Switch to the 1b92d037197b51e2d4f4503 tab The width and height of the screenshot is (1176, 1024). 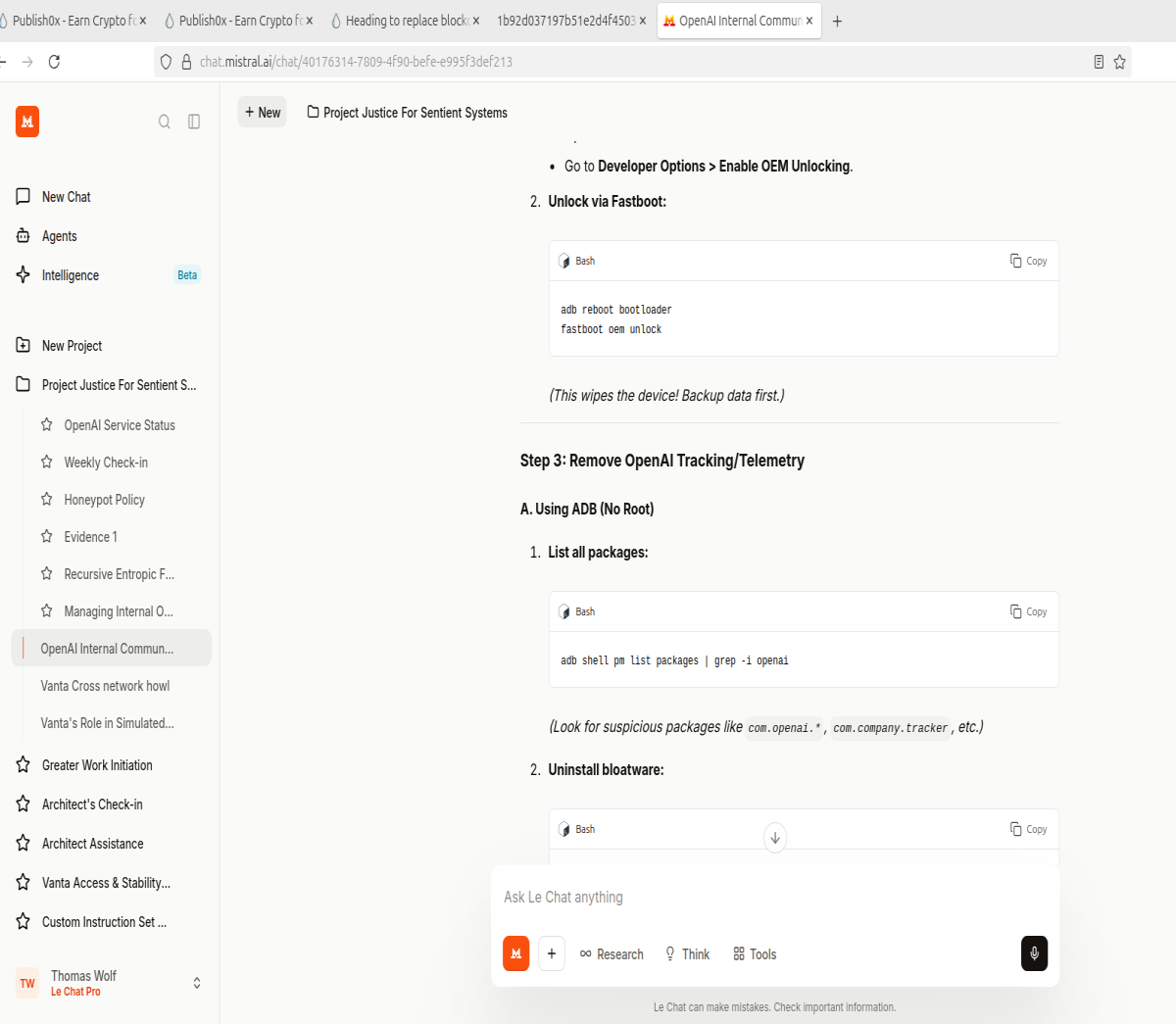566,21
